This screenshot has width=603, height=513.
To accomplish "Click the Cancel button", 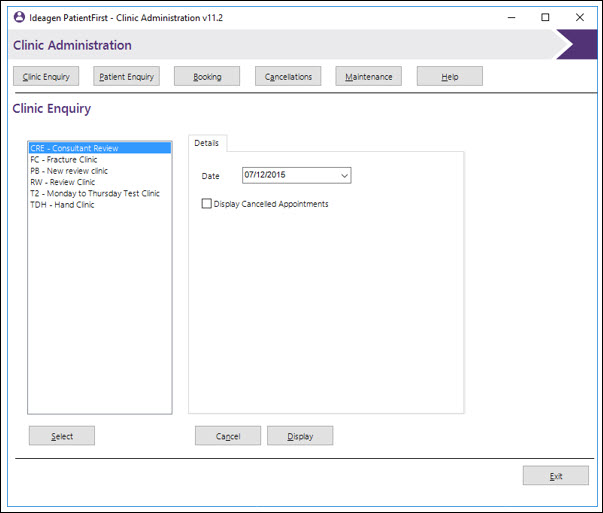I will 228,436.
